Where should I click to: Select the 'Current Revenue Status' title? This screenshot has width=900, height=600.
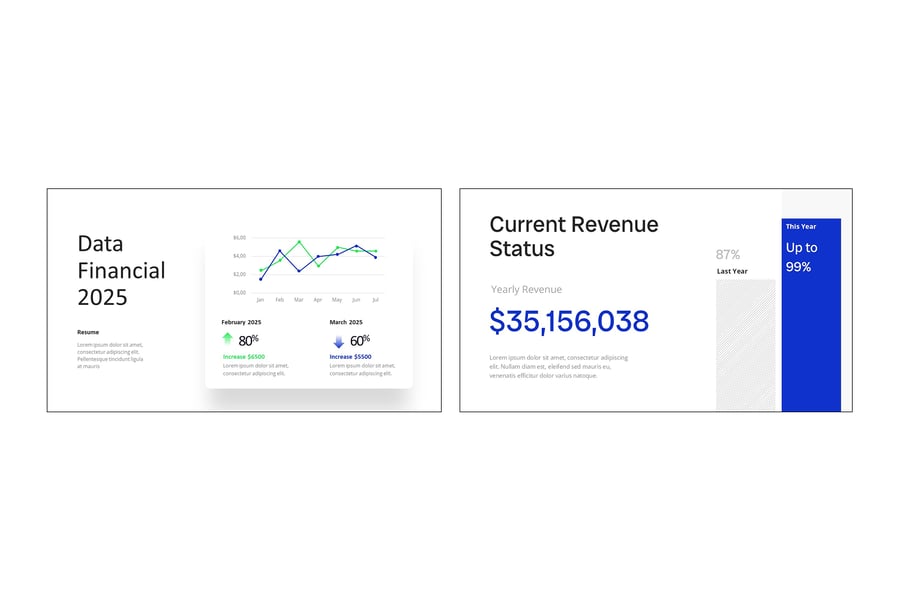coord(573,236)
